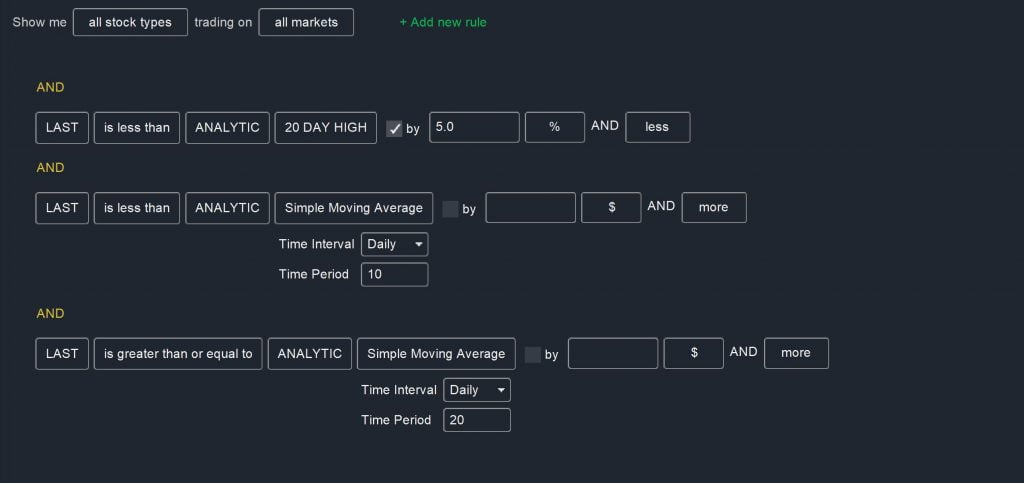
Task: Open the 'all markets' selector
Action: (306, 22)
